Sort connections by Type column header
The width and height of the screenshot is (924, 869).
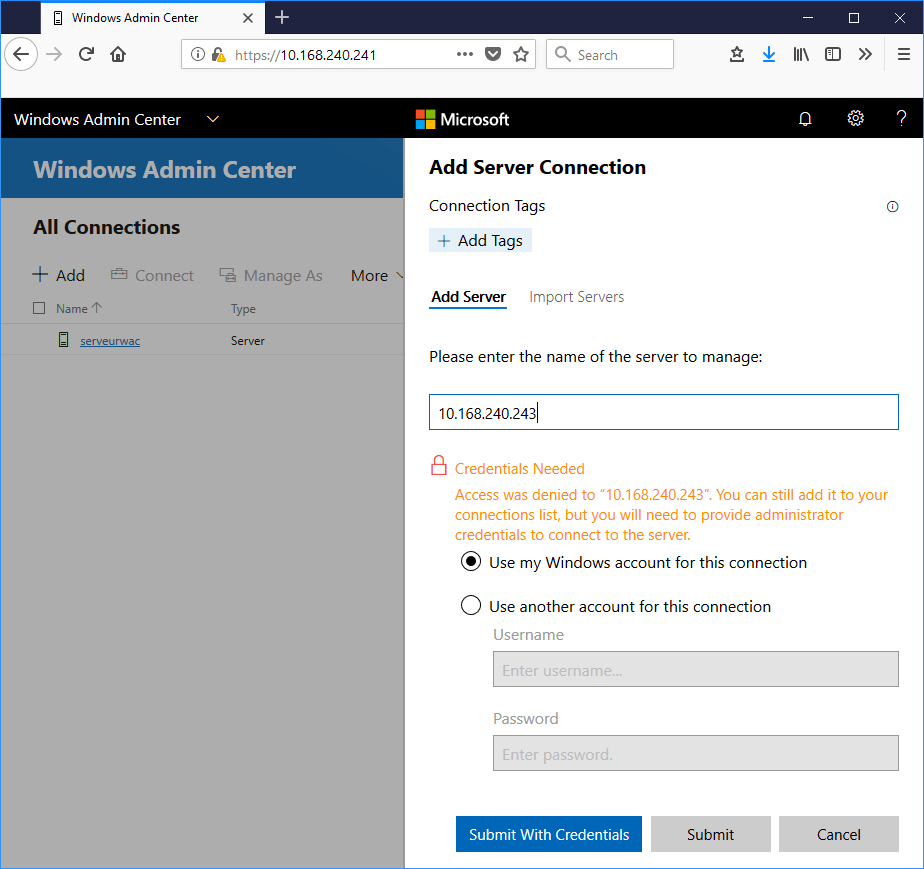pos(243,309)
